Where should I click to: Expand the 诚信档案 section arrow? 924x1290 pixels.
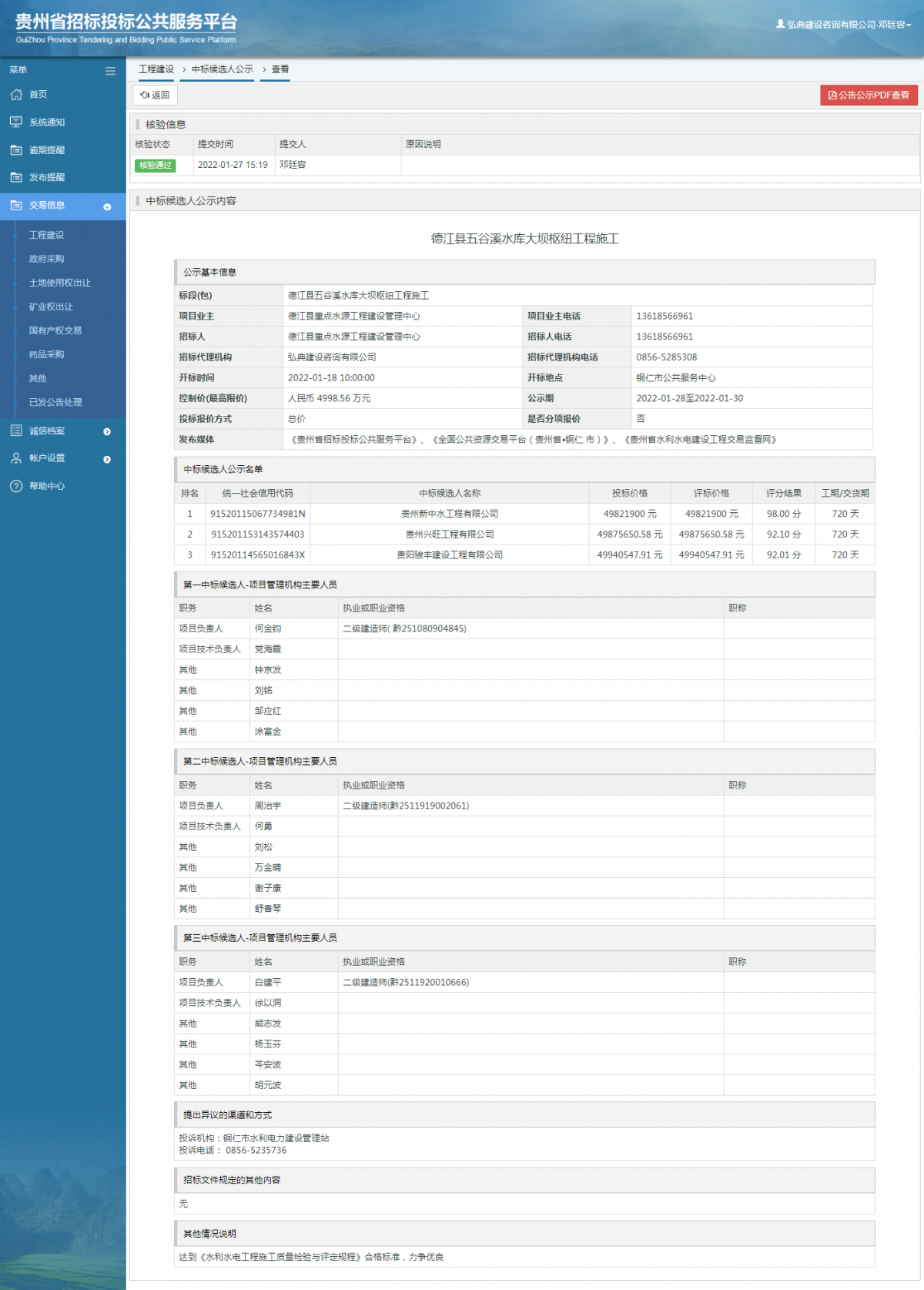pyautogui.click(x=107, y=431)
